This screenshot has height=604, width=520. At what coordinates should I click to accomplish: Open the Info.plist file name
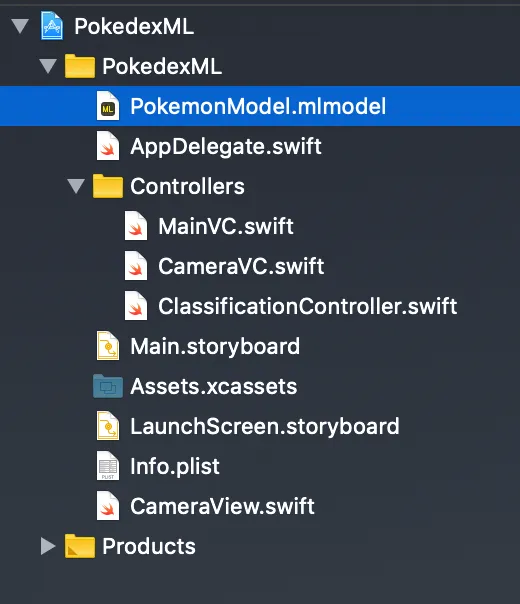click(x=175, y=466)
